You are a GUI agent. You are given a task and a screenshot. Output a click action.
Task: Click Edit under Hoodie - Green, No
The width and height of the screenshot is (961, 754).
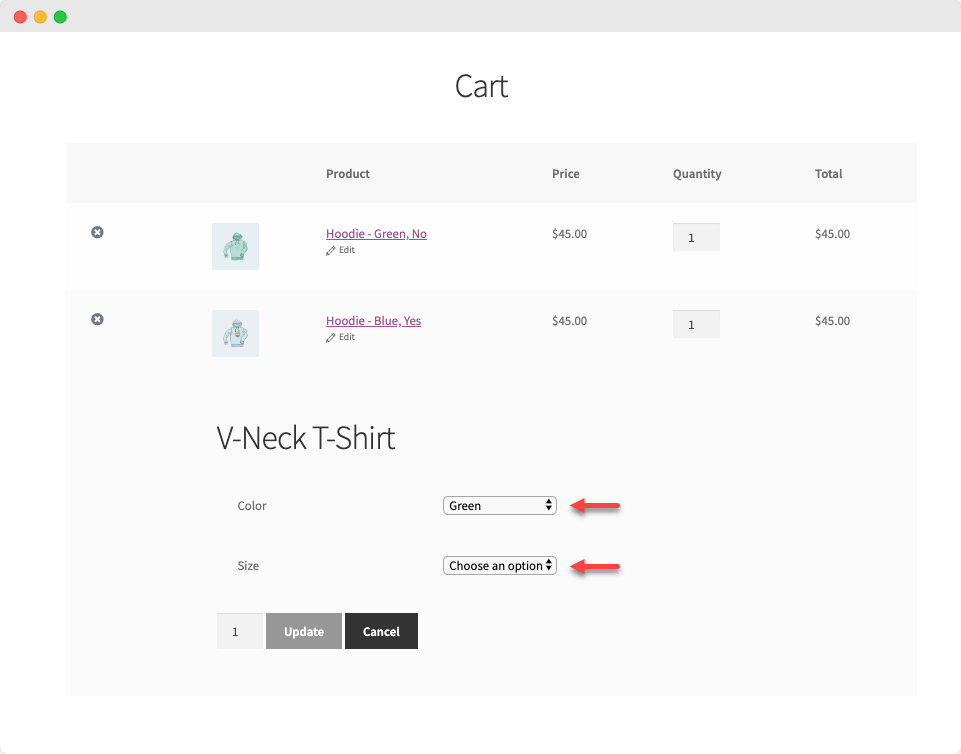(x=341, y=250)
